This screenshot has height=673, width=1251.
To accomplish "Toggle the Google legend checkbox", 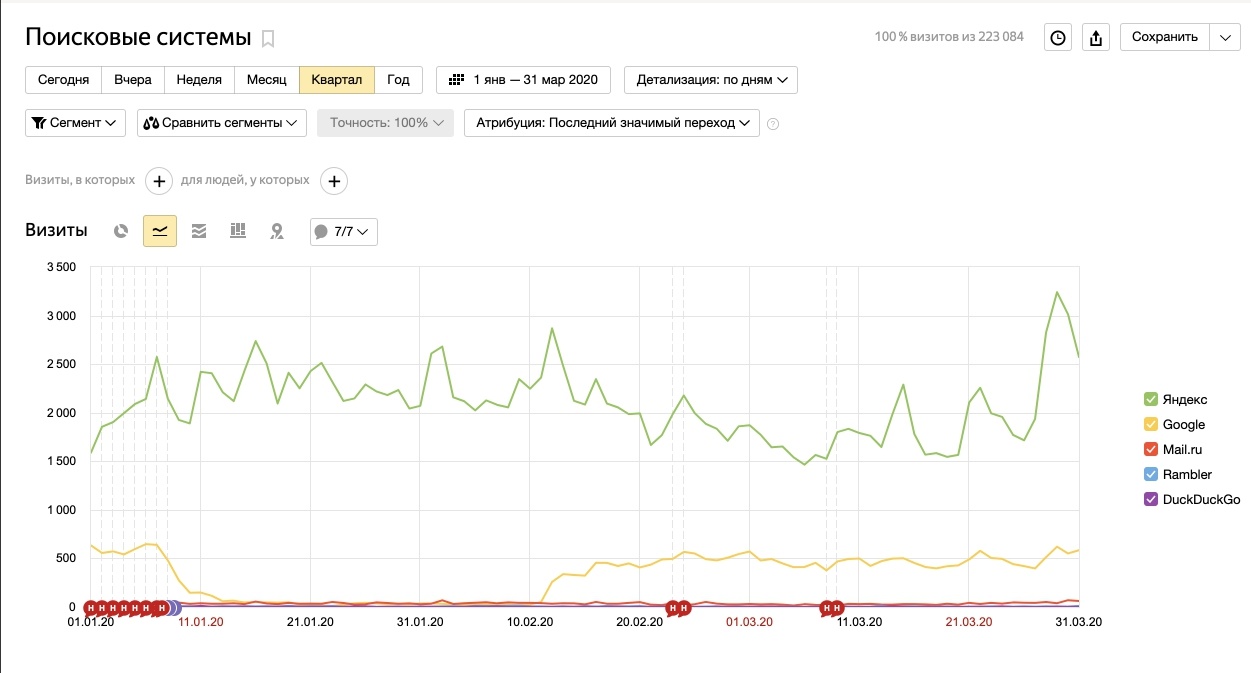I will click(1151, 425).
